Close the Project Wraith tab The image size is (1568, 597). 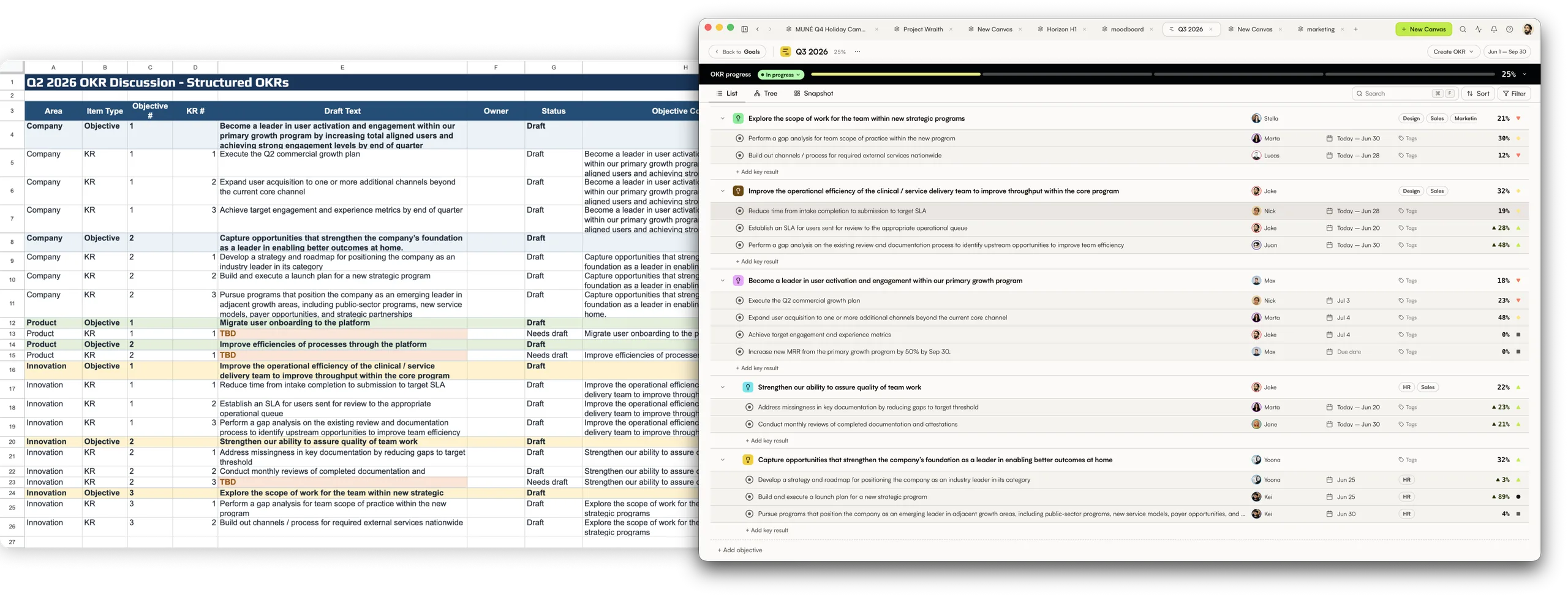pyautogui.click(x=951, y=29)
